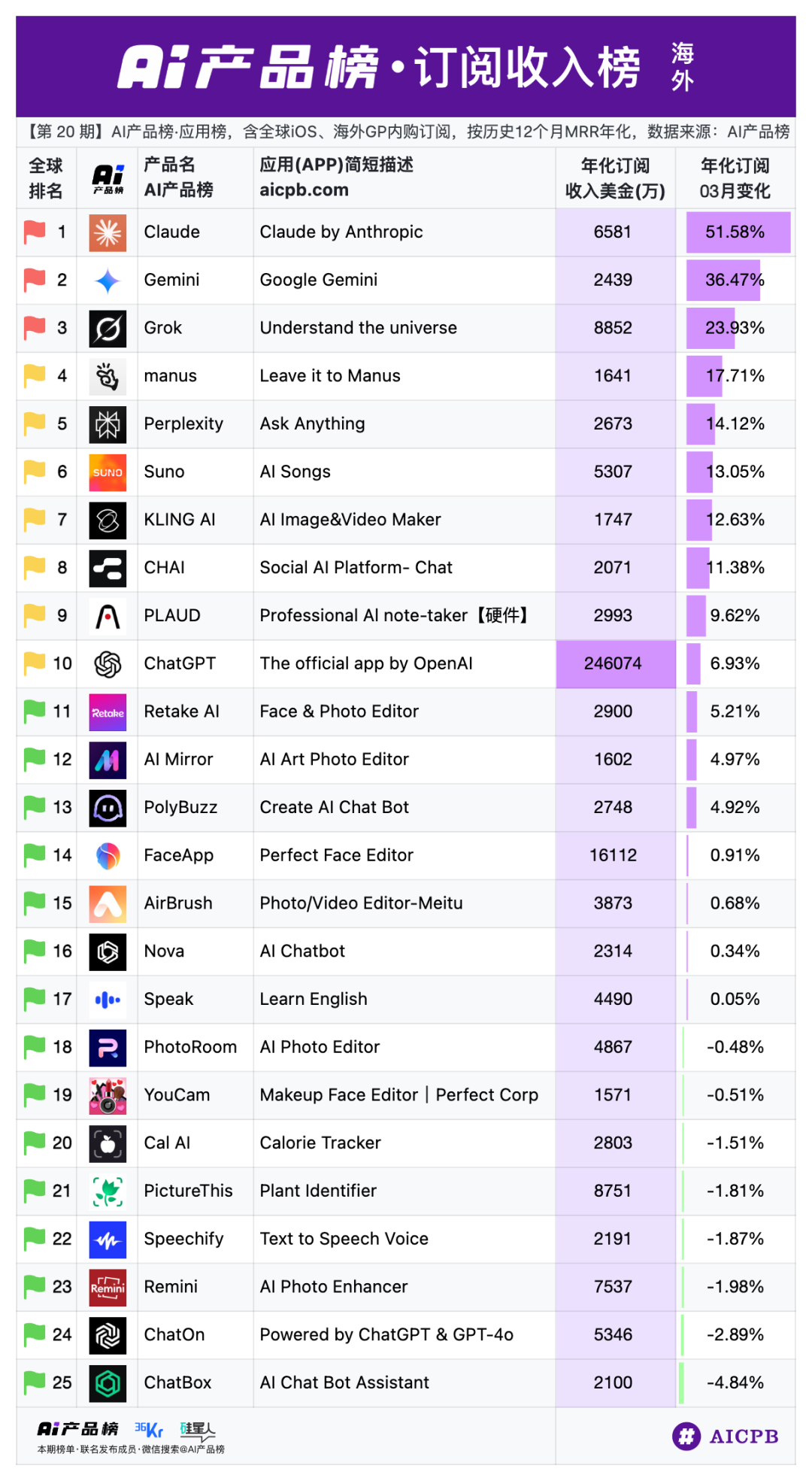812x1481 pixels.
Task: Click the Claude app icon
Action: (108, 232)
